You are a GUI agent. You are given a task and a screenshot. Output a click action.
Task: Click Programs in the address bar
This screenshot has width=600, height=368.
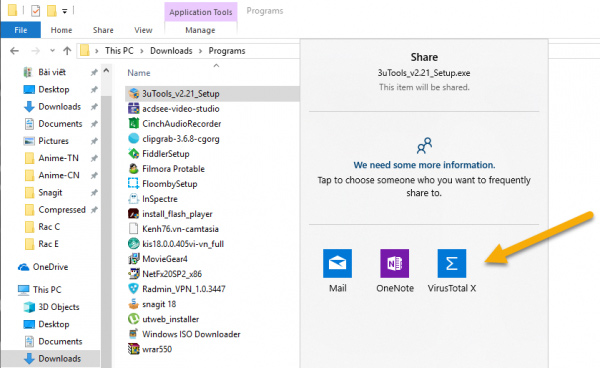pyautogui.click(x=227, y=50)
